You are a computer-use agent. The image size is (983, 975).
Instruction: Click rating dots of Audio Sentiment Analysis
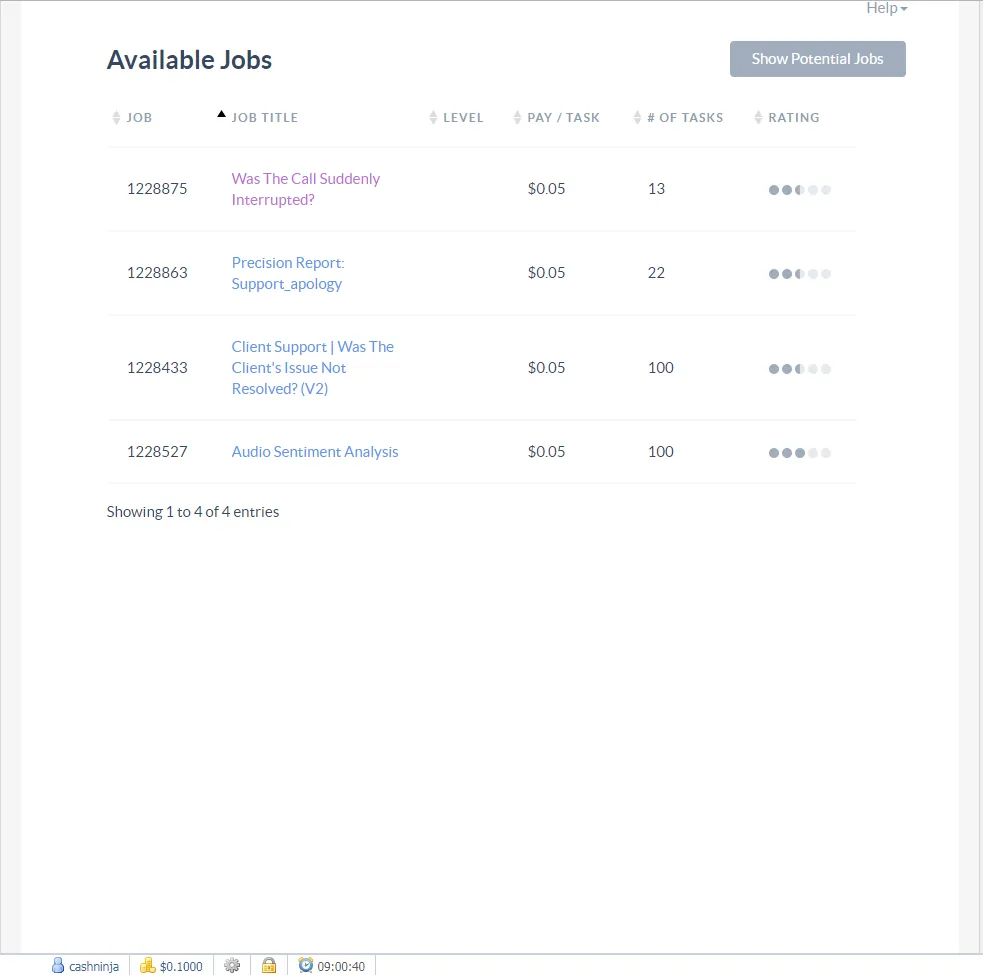pos(799,453)
